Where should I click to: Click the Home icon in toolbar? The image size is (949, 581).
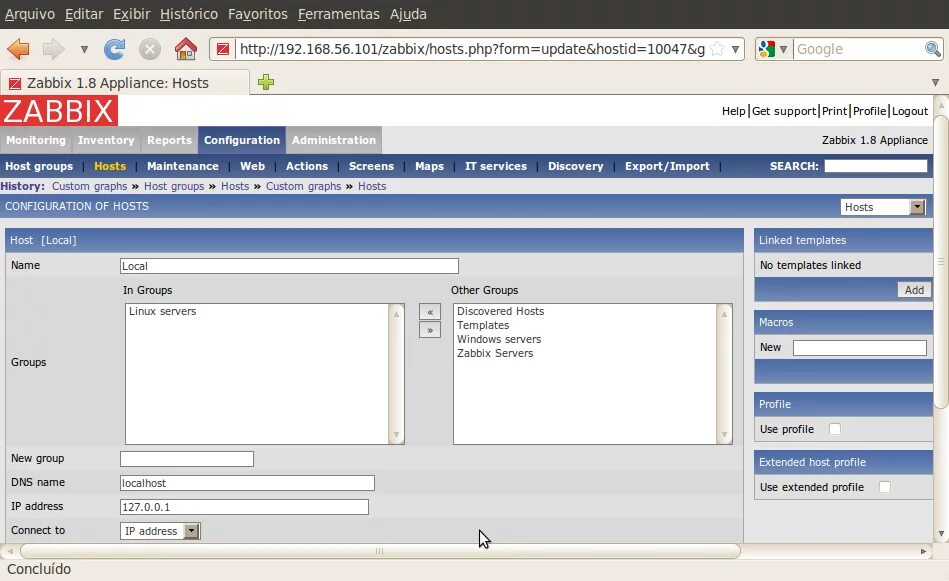pos(186,49)
